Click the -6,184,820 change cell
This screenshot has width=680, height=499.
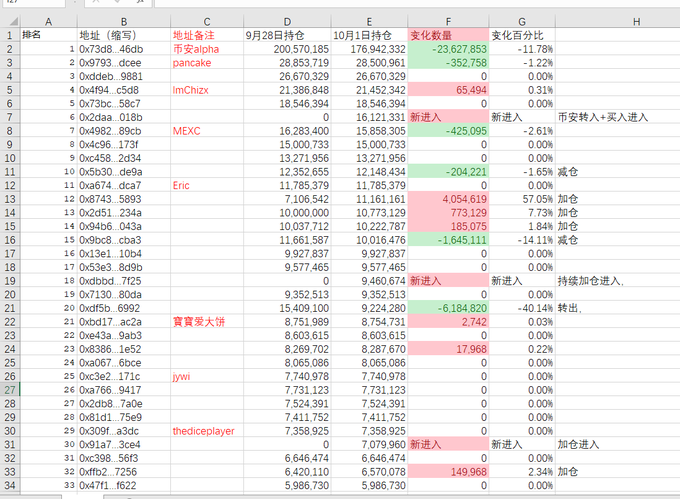448,308
